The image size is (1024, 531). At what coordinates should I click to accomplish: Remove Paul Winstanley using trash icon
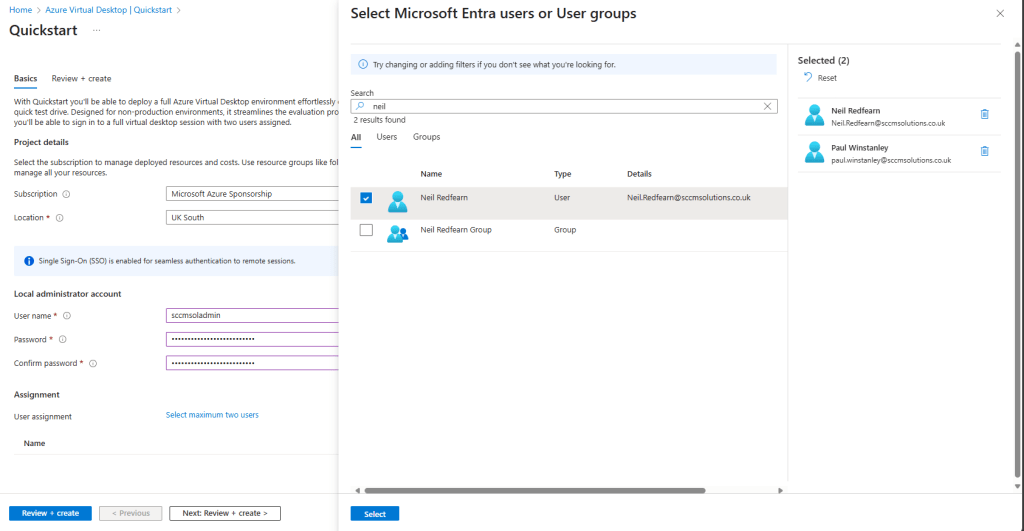tap(984, 151)
